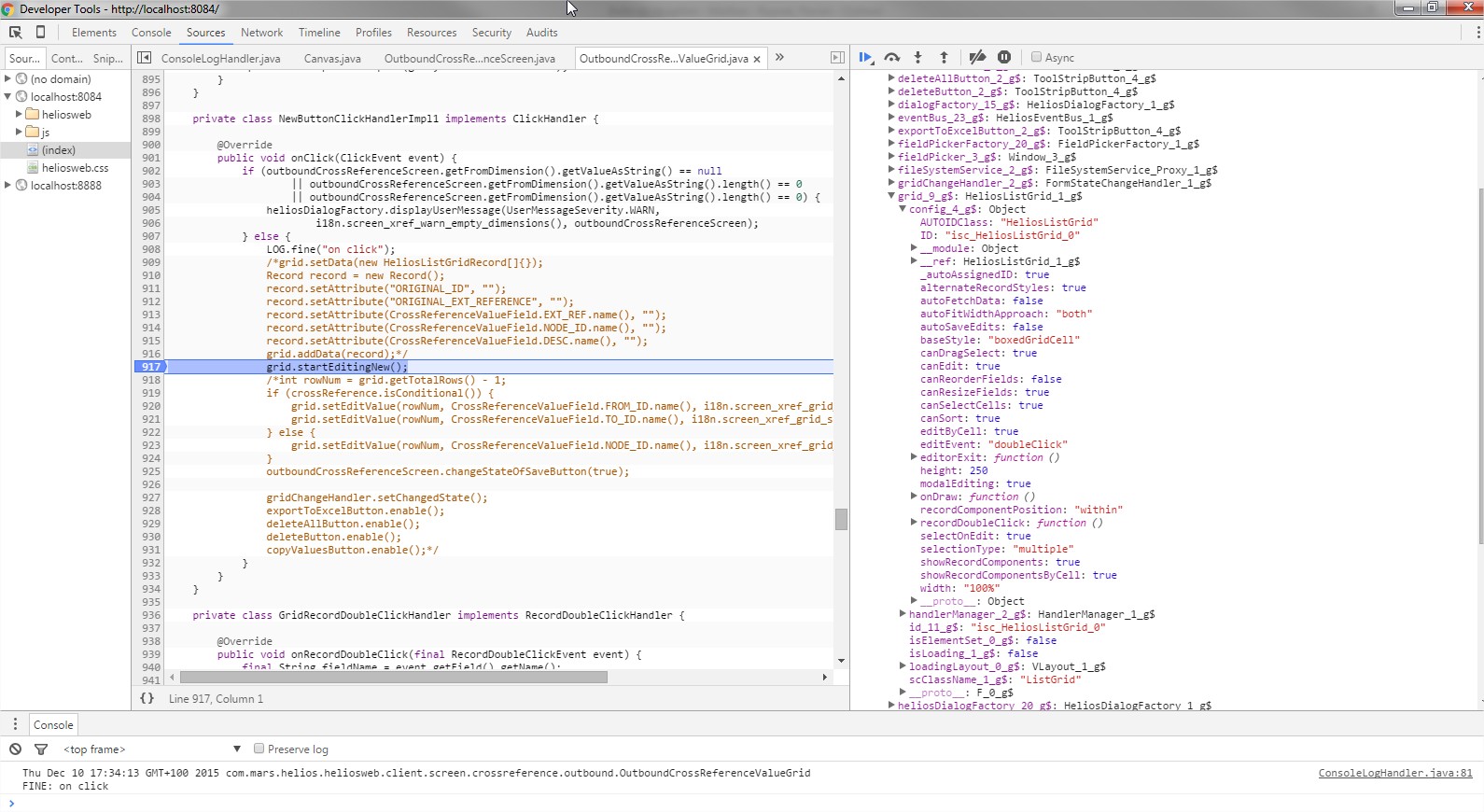Switch to the Network panel tab

coord(261,33)
